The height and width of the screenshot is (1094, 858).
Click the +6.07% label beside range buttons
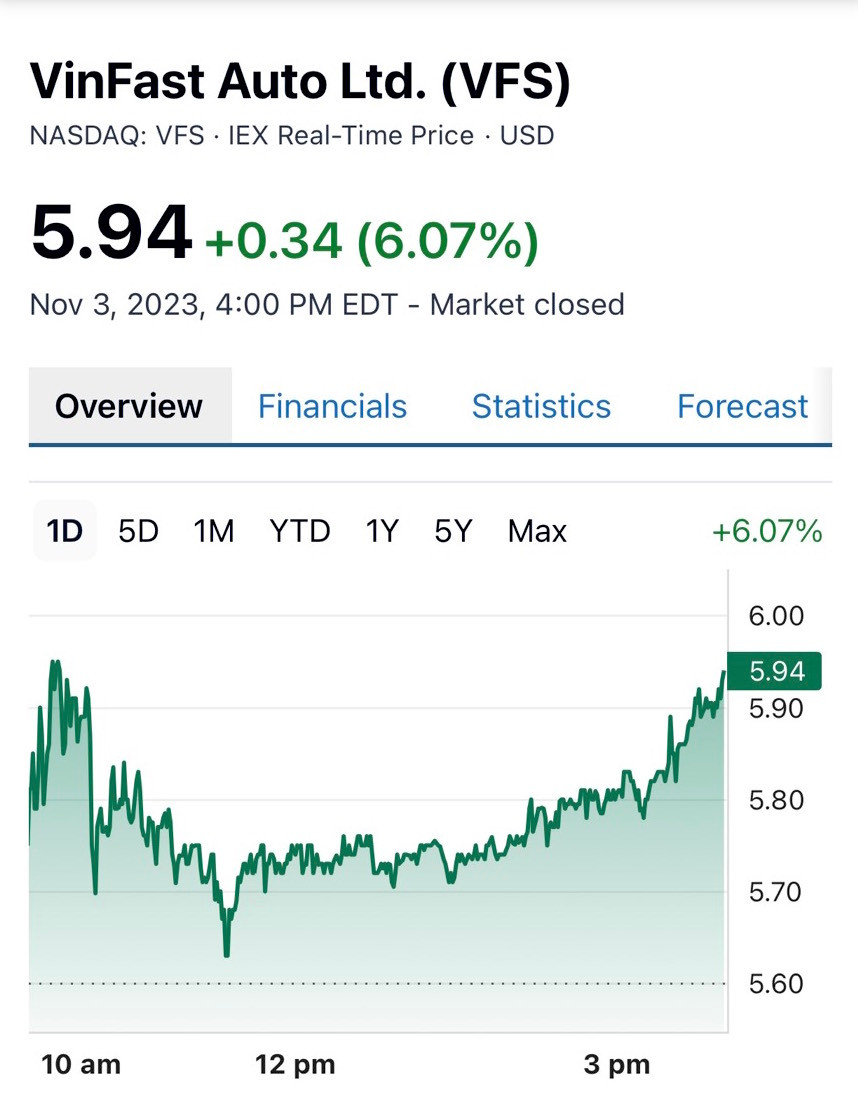[x=767, y=530]
